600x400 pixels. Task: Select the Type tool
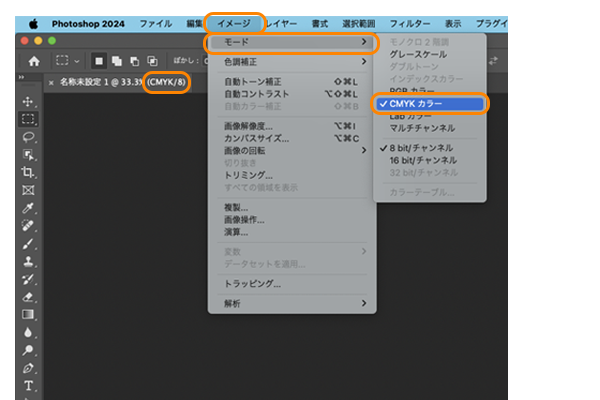point(28,385)
